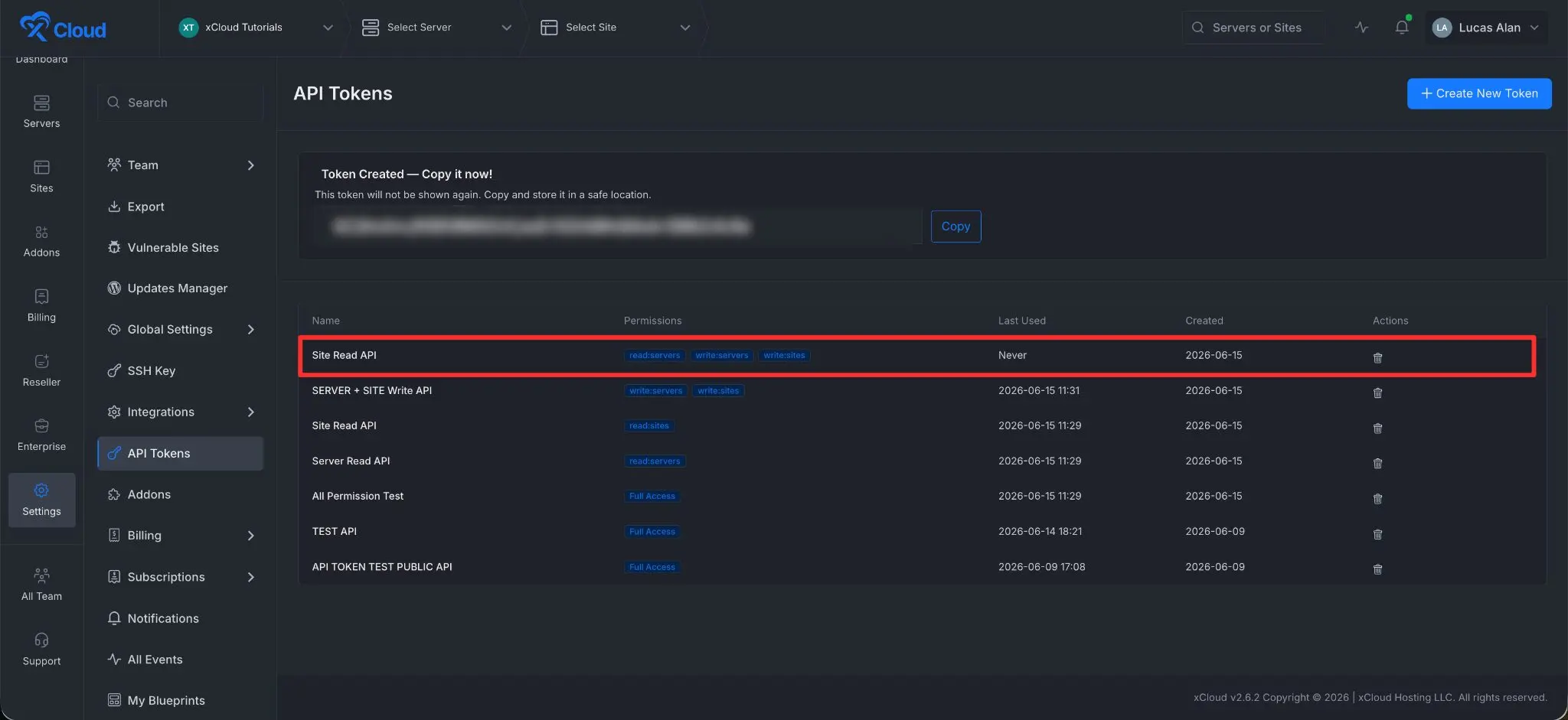This screenshot has width=1568, height=720.
Task: Open the Select Site dropdown
Action: point(615,28)
